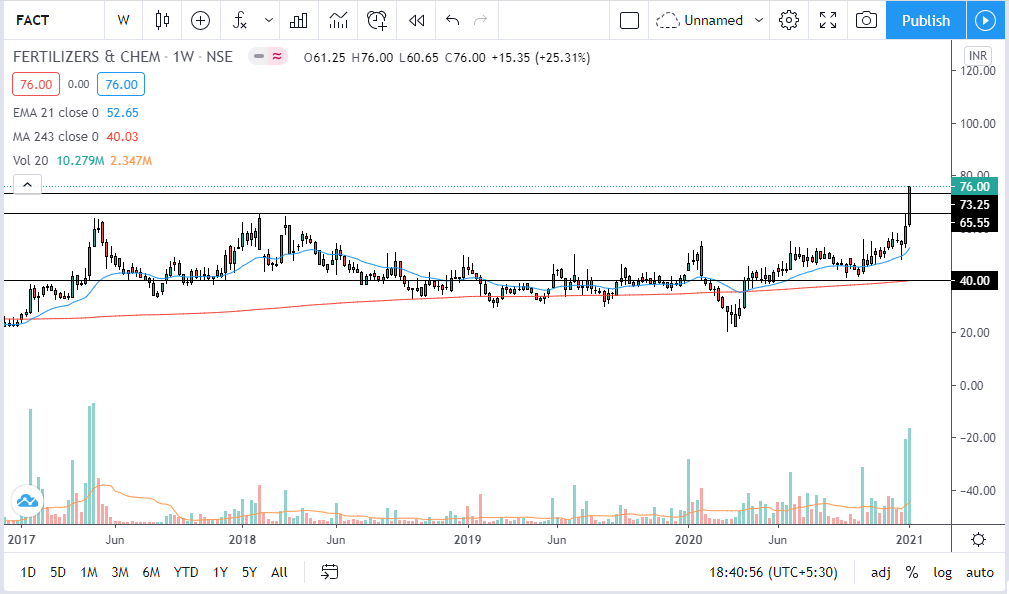The width and height of the screenshot is (1009, 594).
Task: Click the 65.55 horizontal line price label
Action: click(x=974, y=223)
